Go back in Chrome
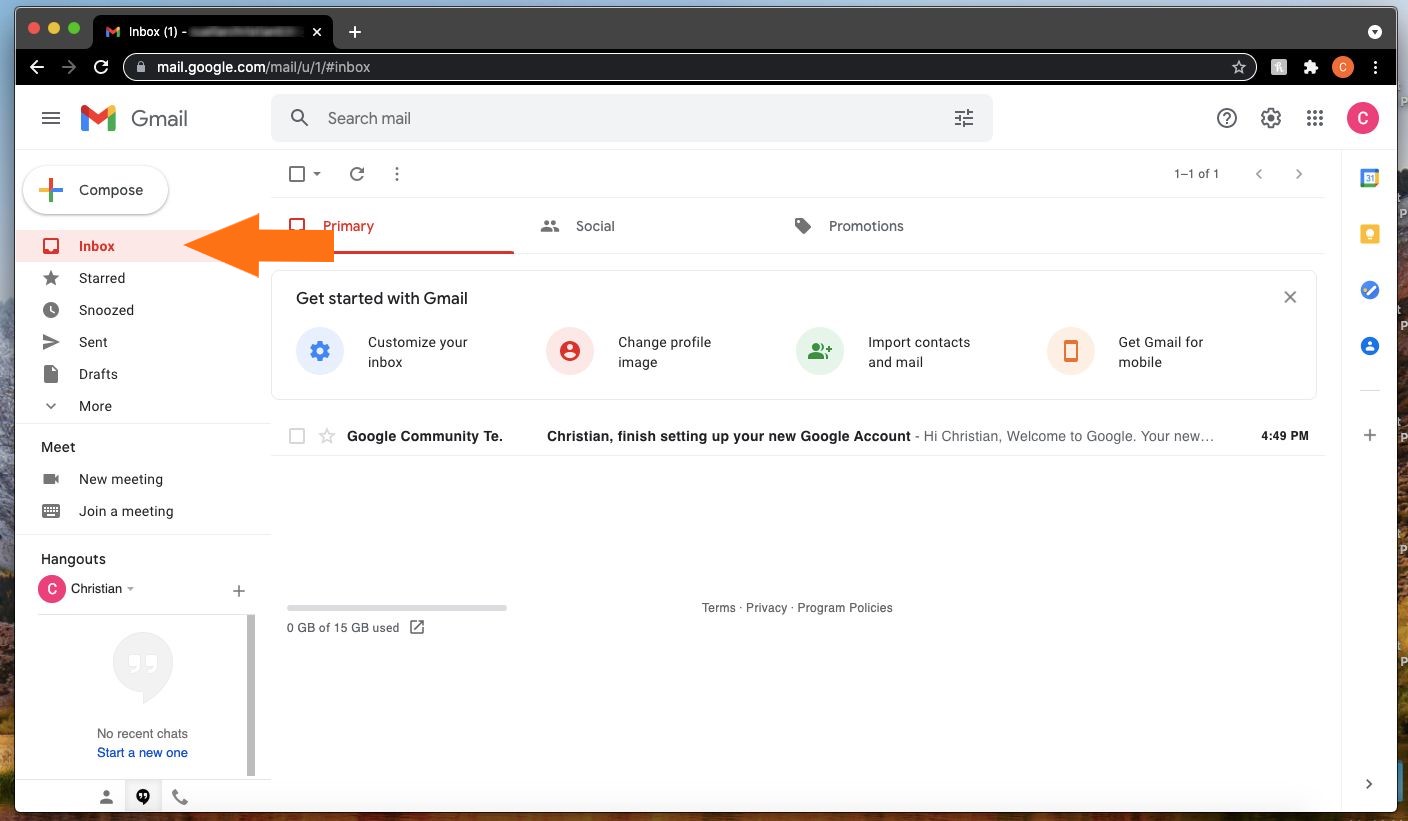The height and width of the screenshot is (821, 1408). click(x=37, y=67)
